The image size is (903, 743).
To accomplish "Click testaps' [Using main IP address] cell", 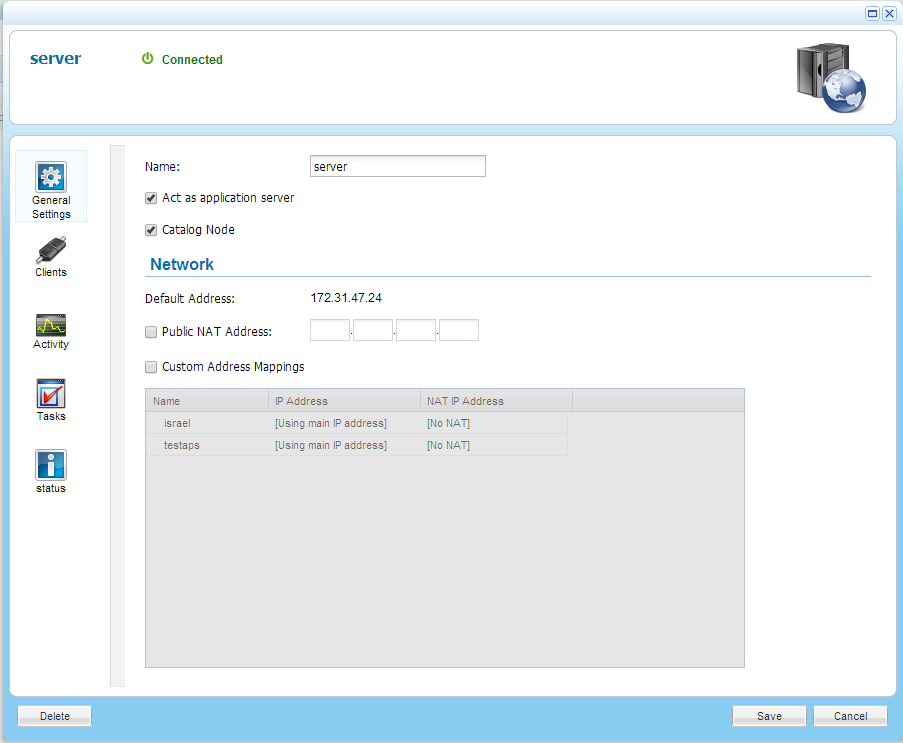I will click(331, 445).
